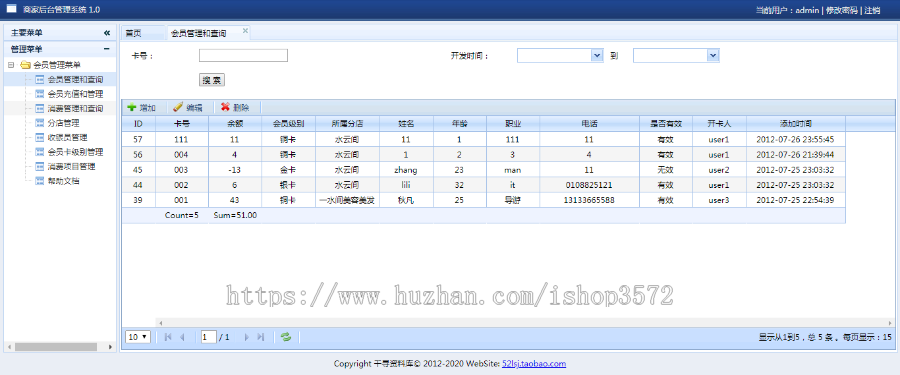
Task: Sort by the 会员级别 column header
Action: 289,123
